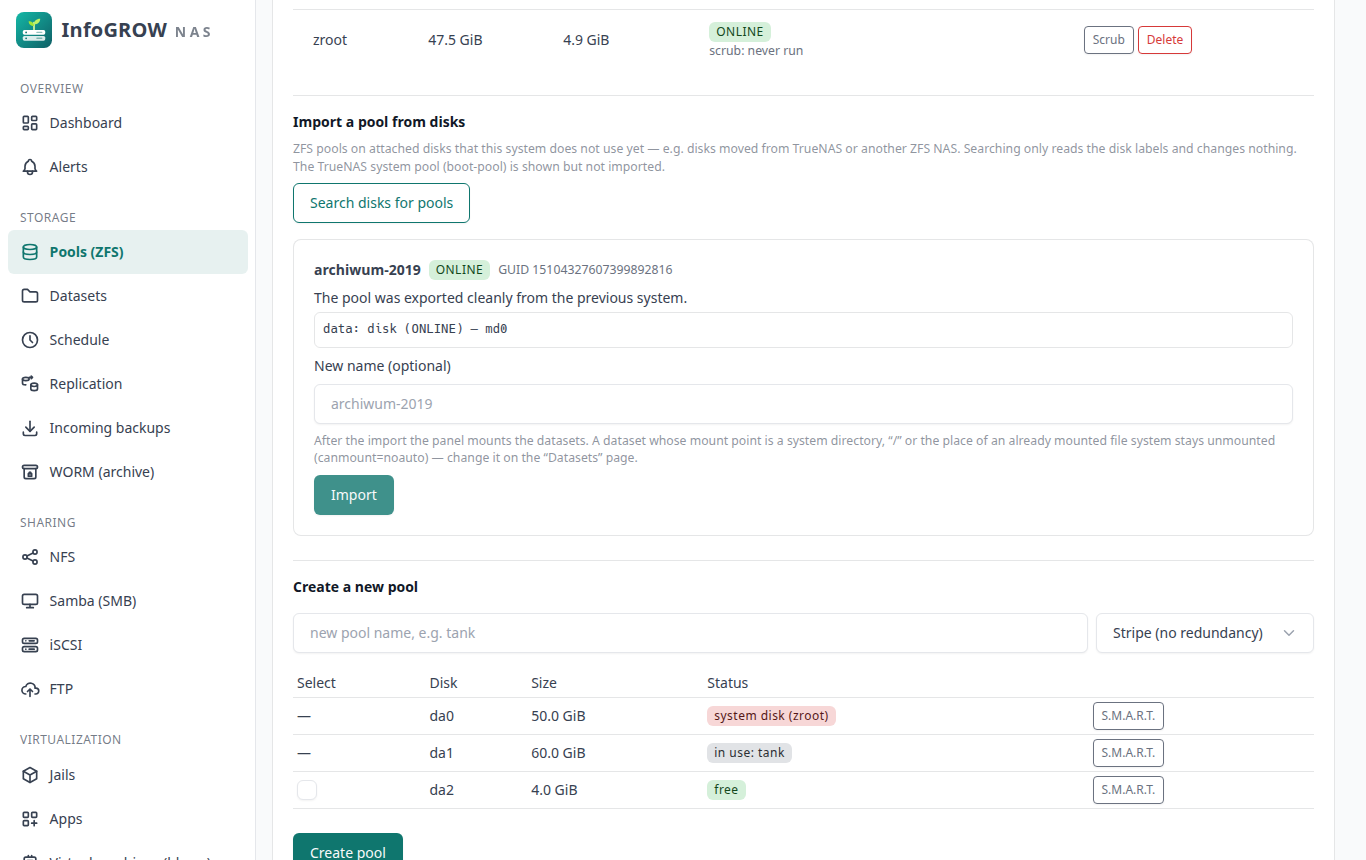
Task: Scrub the zroot pool
Action: pos(1108,40)
